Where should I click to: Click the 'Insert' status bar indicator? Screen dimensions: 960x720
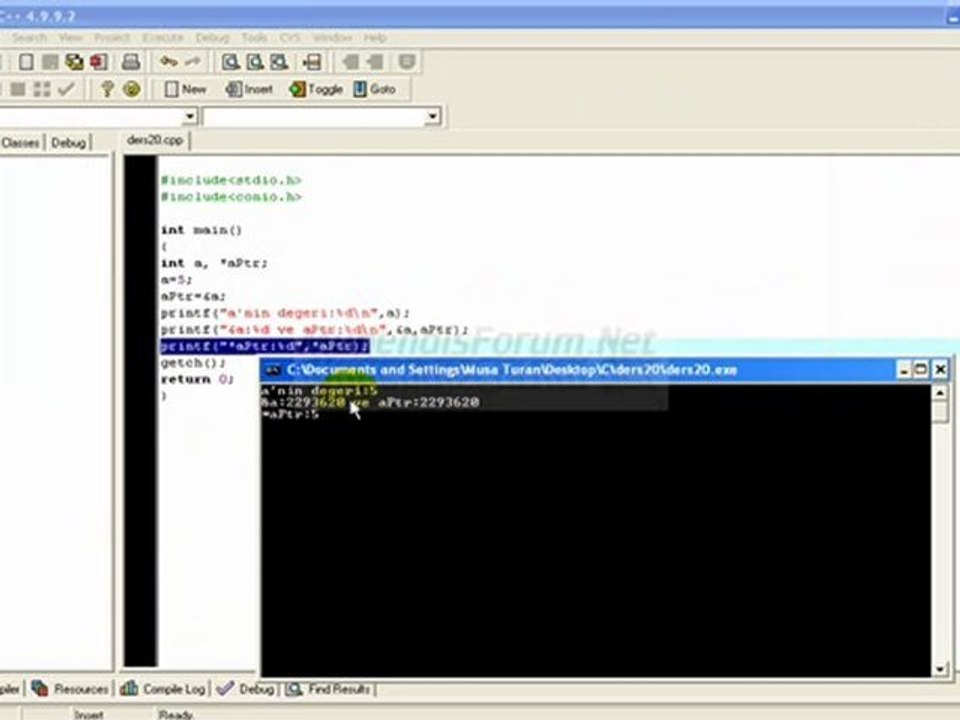pos(89,714)
